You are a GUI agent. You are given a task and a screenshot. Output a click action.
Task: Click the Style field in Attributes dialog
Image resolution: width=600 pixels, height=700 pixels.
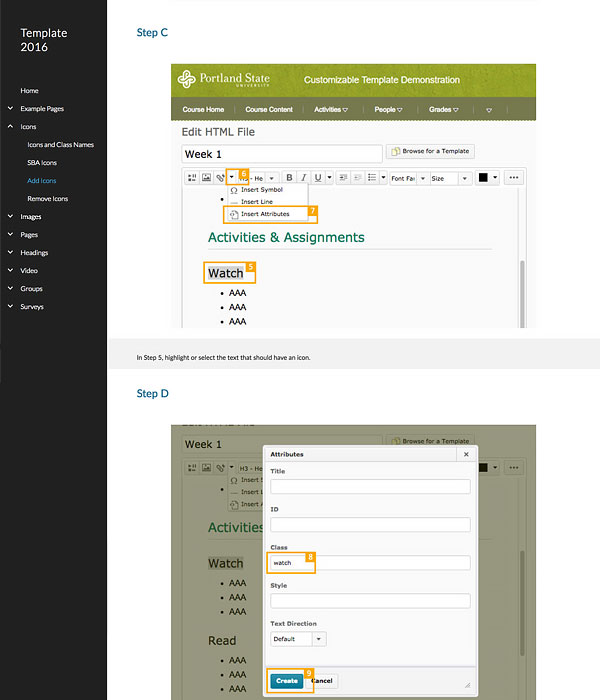(370, 601)
